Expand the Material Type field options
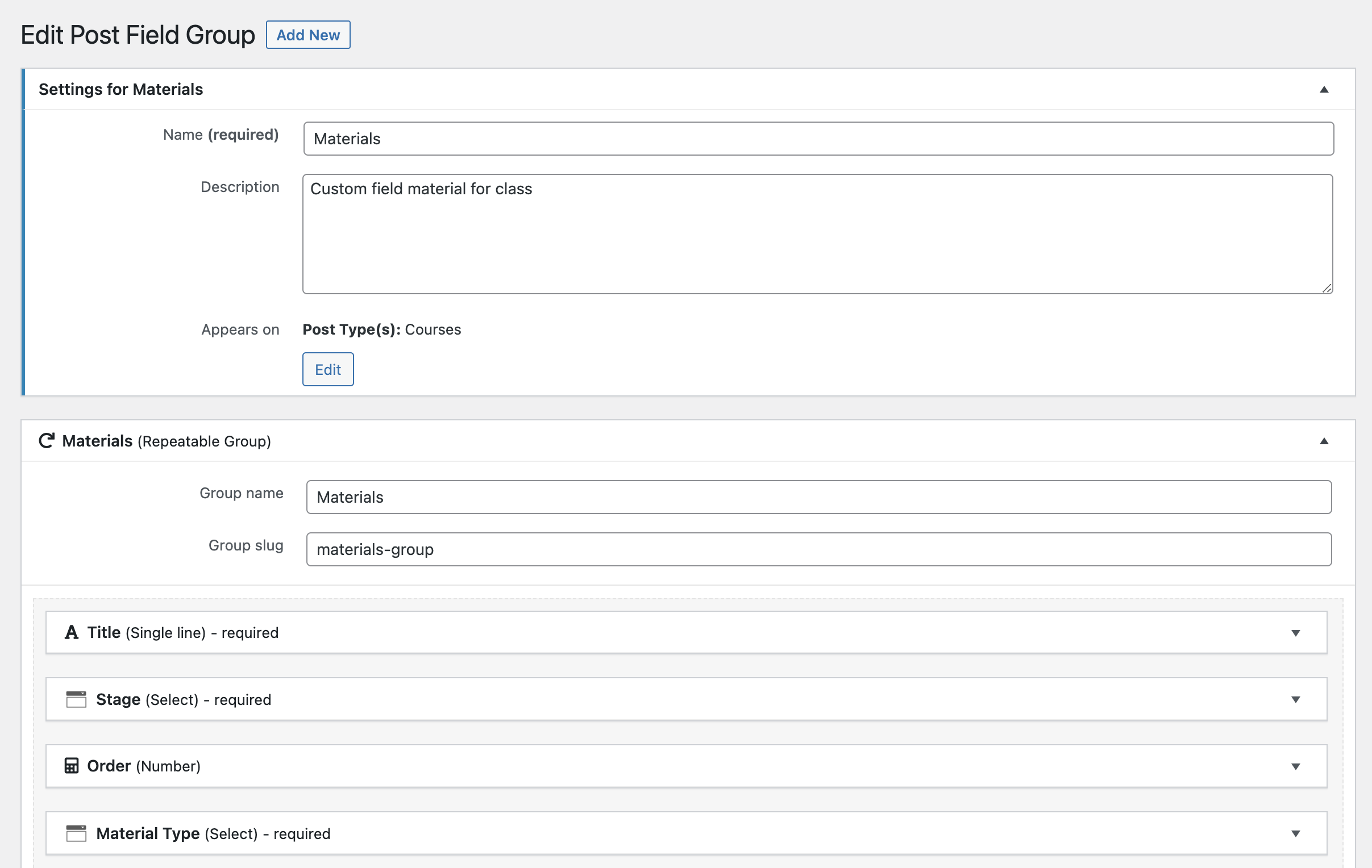The image size is (1372, 868). 1296,833
